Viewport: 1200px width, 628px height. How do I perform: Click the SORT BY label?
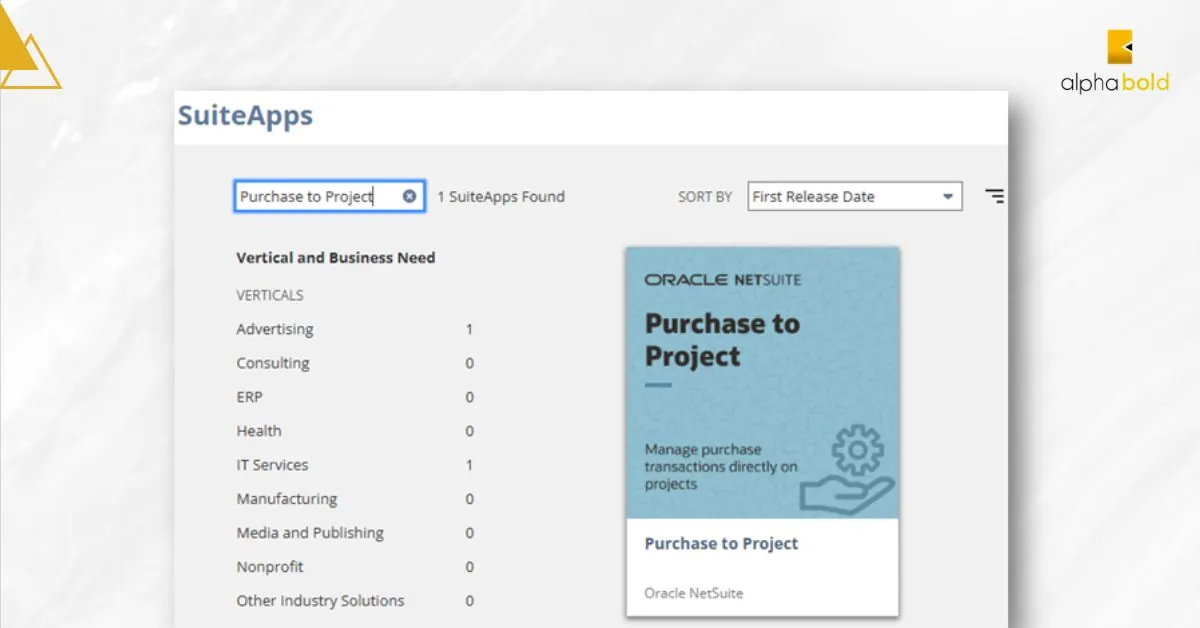tap(705, 197)
